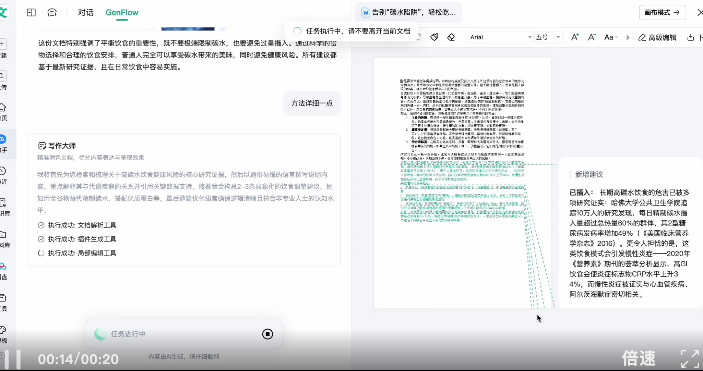Viewport: 703px width, 371px height.
Task: Select the format painter tool
Action: 434,37
